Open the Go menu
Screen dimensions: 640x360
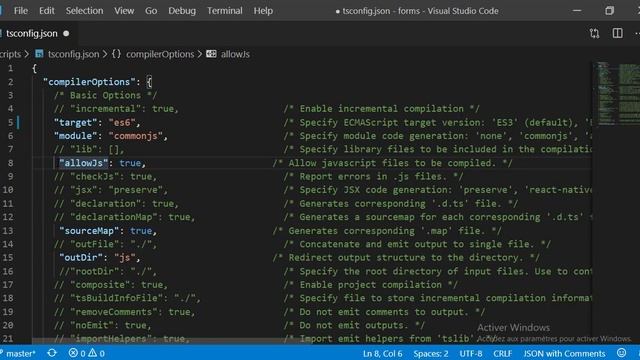151,11
